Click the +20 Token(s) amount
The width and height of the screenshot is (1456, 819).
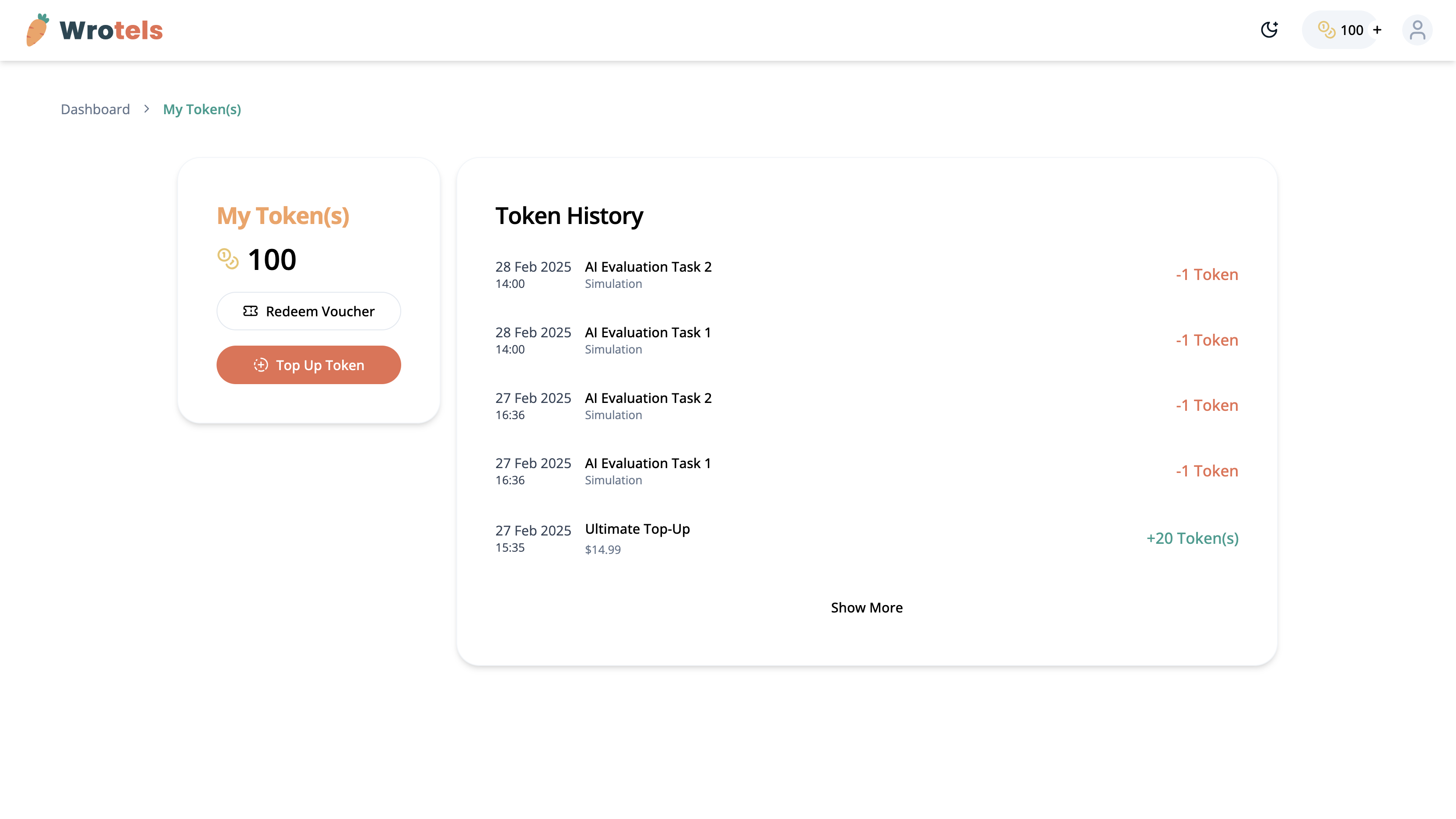(1192, 538)
